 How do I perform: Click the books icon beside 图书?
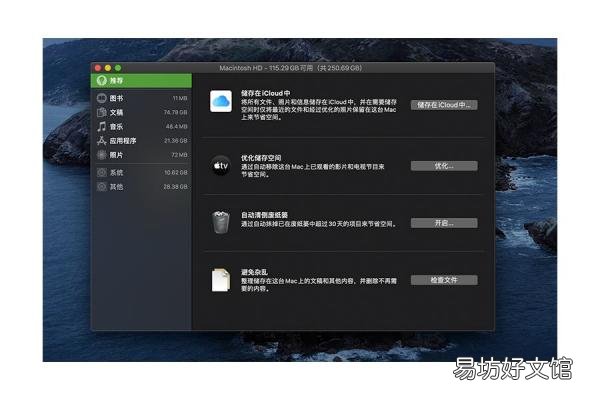tap(101, 98)
